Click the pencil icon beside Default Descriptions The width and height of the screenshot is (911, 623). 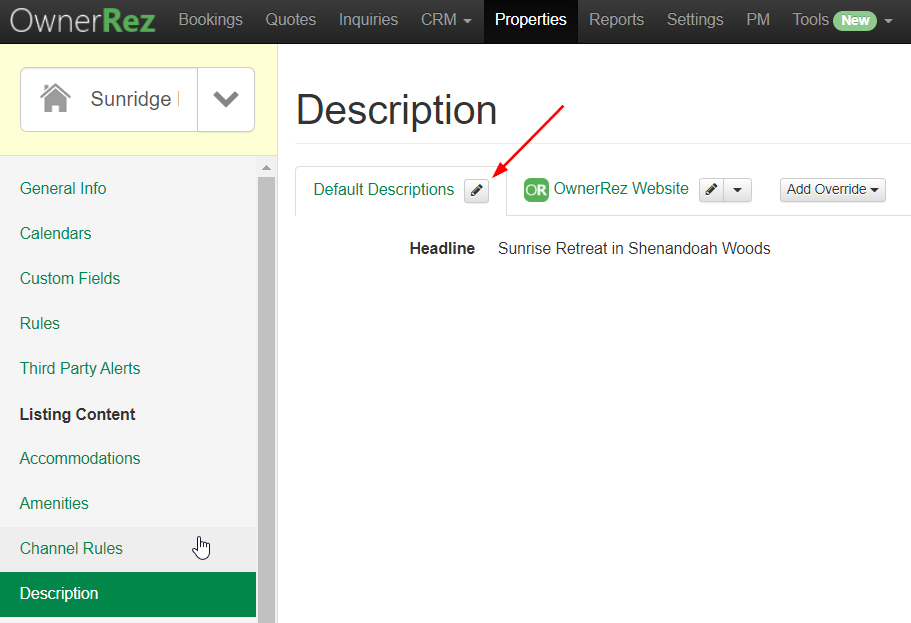coord(476,190)
